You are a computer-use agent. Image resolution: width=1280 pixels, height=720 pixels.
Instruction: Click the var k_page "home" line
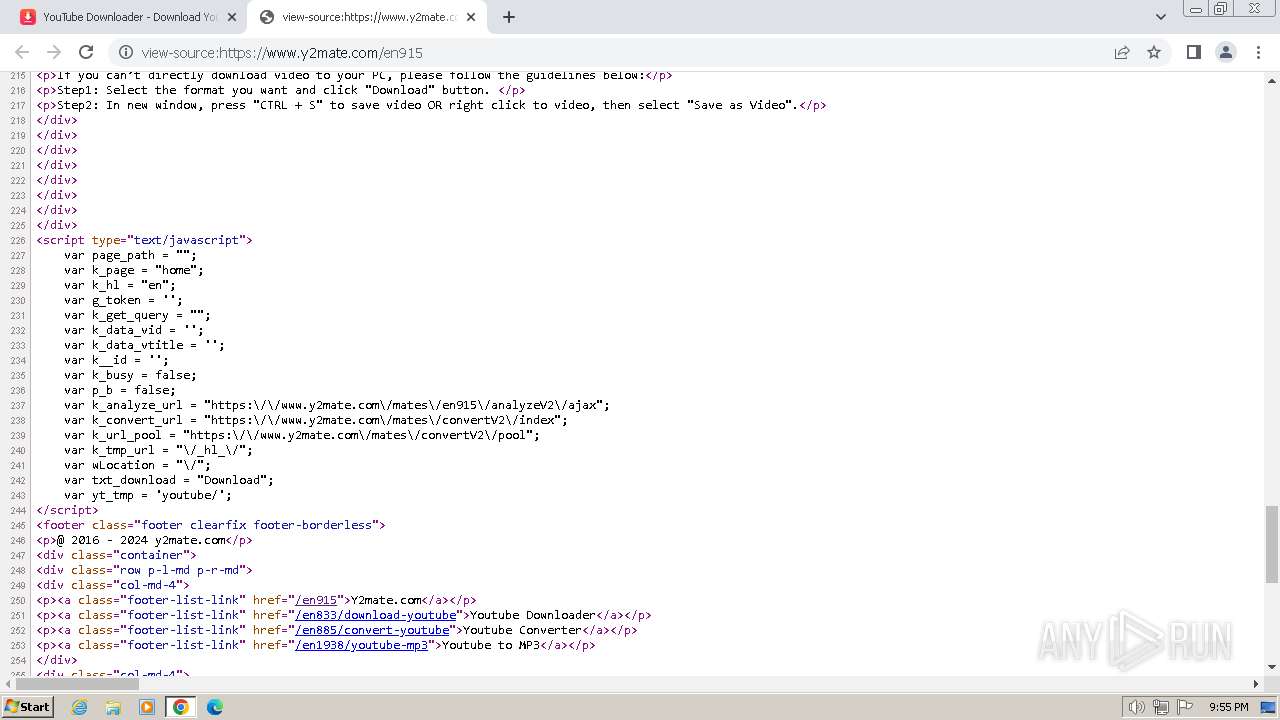[134, 270]
